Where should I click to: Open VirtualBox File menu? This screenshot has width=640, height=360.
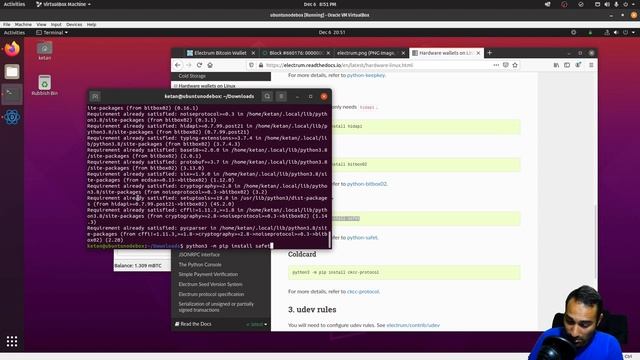(x=7, y=24)
